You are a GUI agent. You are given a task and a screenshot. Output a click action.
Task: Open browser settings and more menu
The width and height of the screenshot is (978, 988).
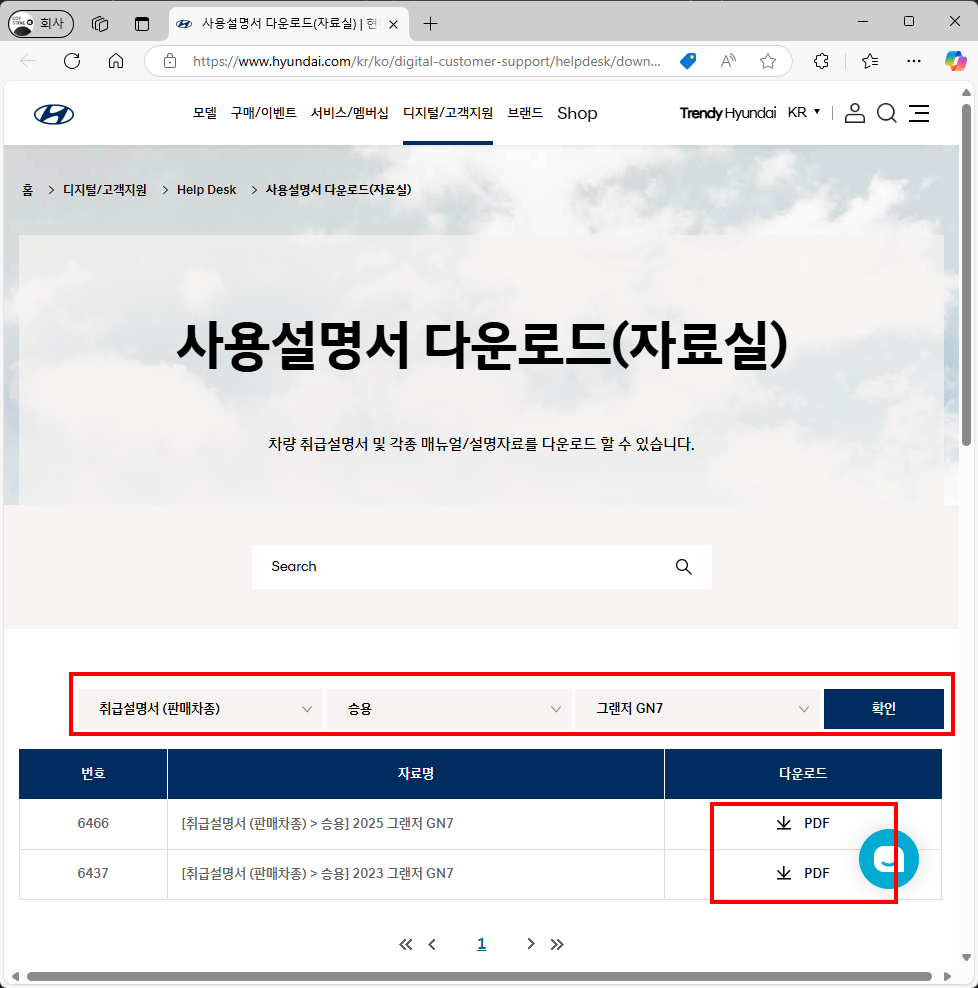click(914, 61)
